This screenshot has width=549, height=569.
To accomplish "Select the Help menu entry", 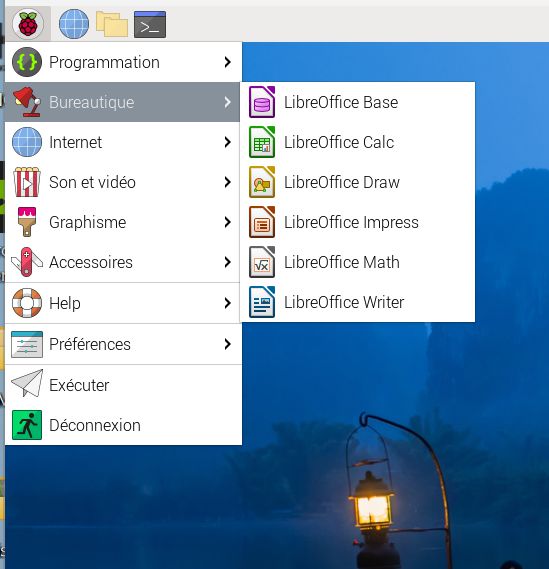I will (123, 303).
